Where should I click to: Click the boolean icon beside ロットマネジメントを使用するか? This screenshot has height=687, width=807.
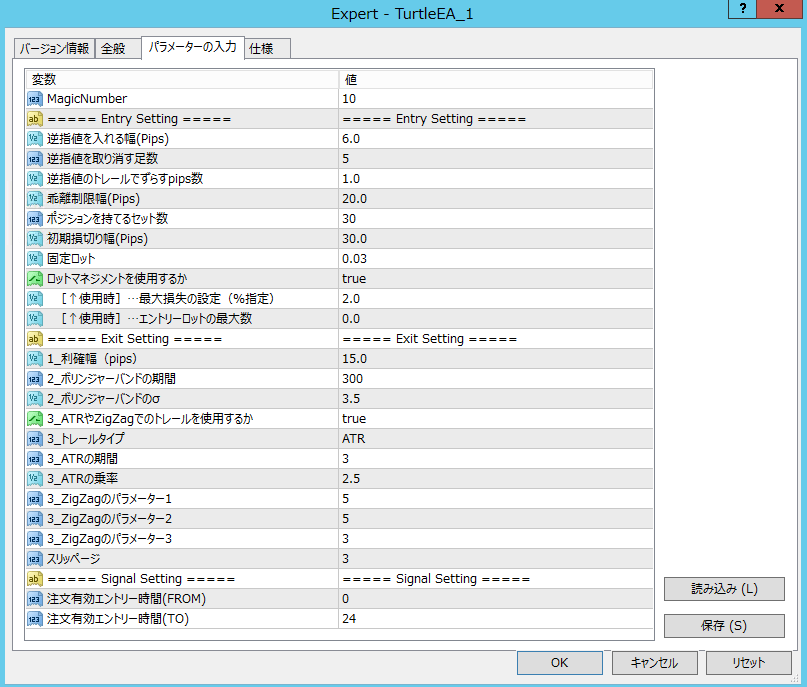[x=34, y=279]
